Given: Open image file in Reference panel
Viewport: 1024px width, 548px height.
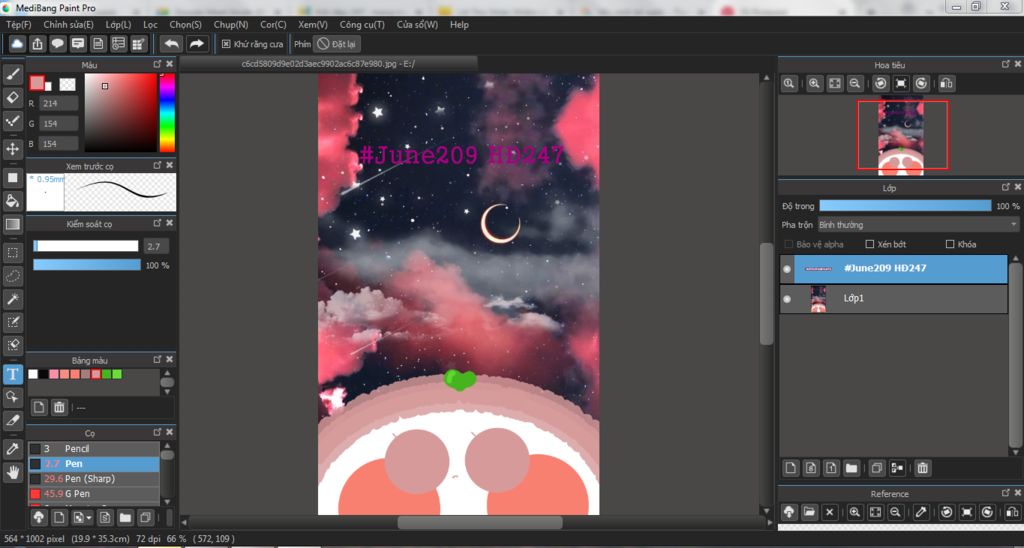Looking at the screenshot, I should pos(809,512).
